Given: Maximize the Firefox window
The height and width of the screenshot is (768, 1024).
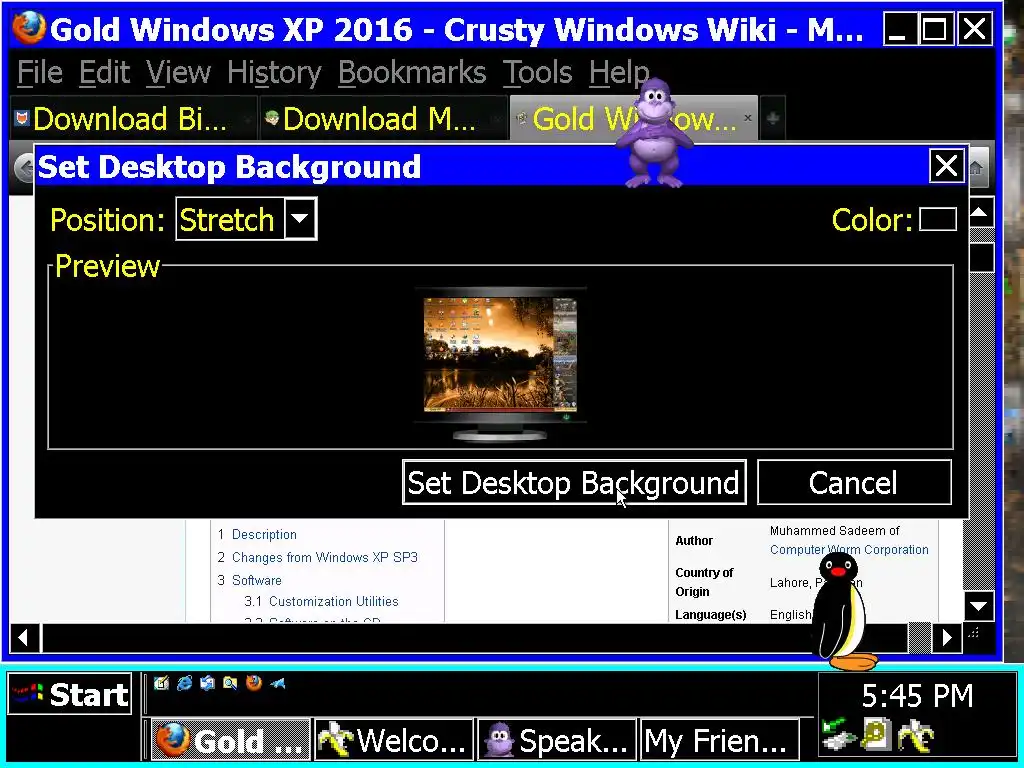Looking at the screenshot, I should tap(935, 29).
